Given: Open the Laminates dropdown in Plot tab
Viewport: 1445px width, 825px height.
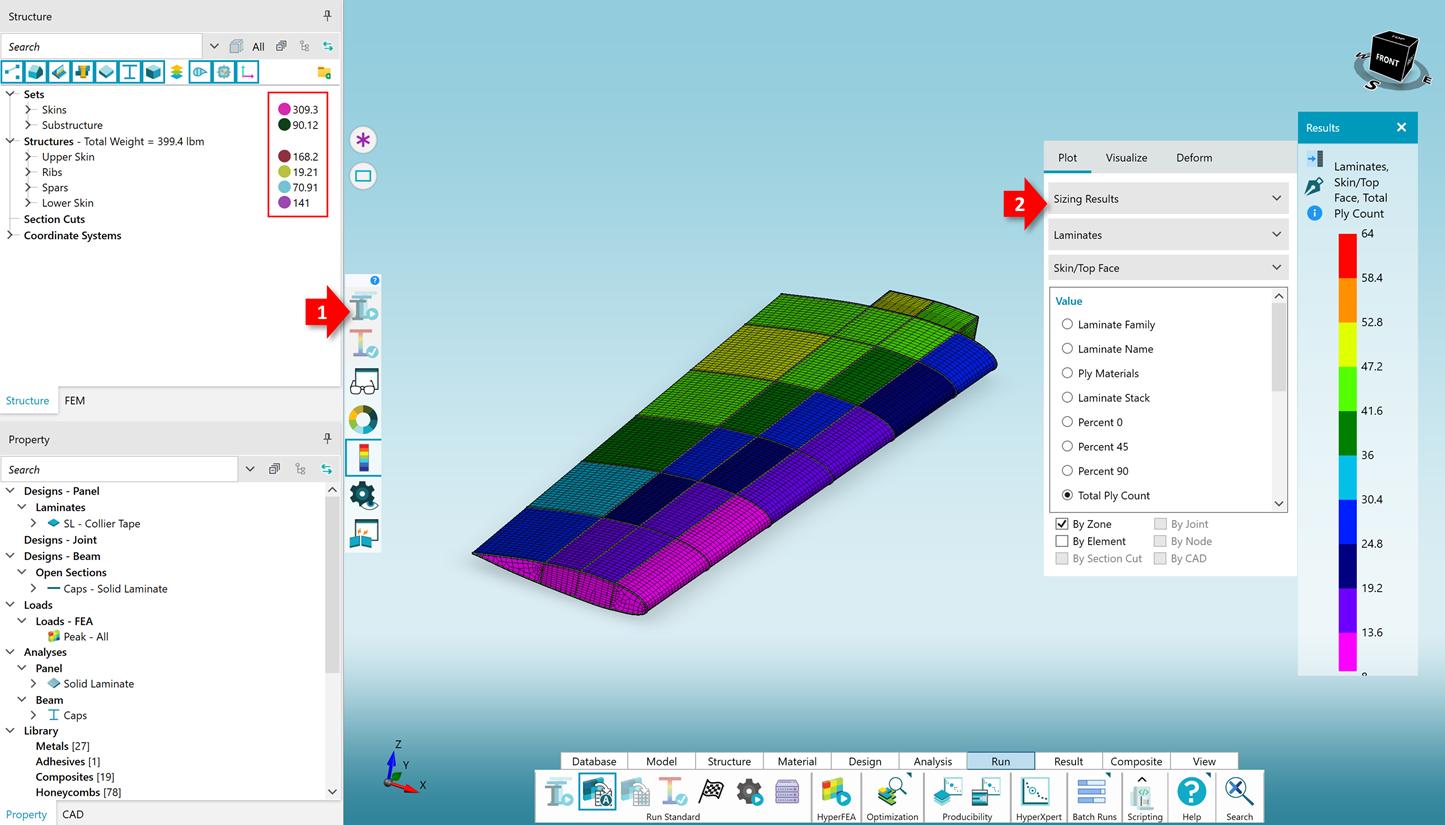Looking at the screenshot, I should [1167, 235].
